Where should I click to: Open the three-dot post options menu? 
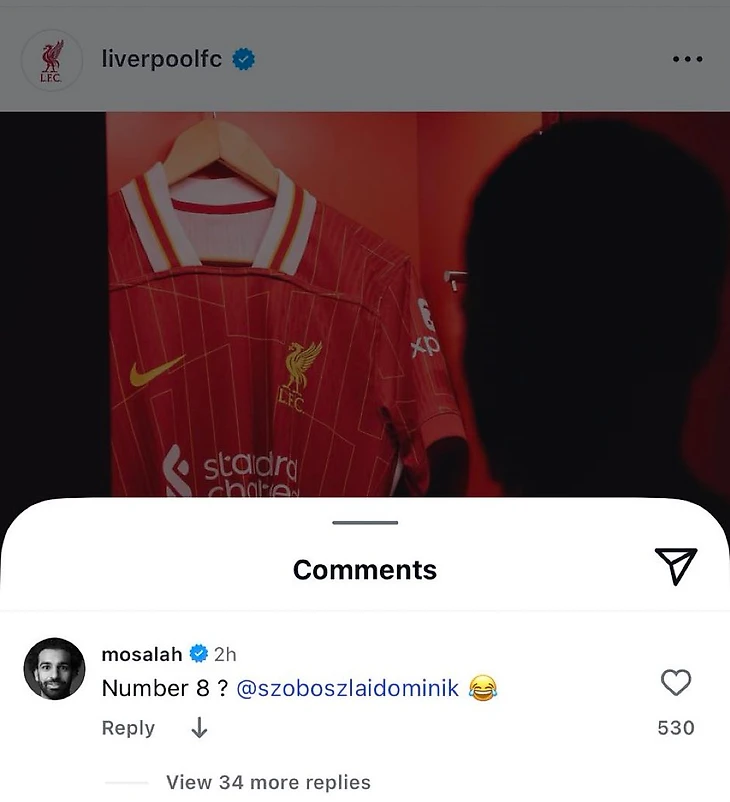(688, 59)
